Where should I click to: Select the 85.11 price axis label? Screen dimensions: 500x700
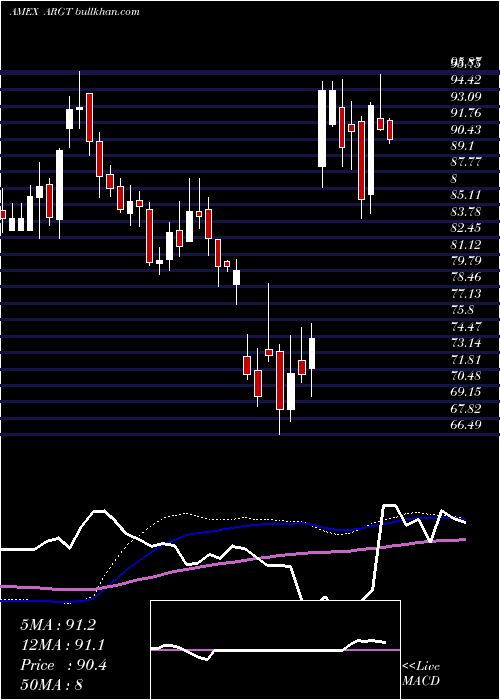[466, 195]
